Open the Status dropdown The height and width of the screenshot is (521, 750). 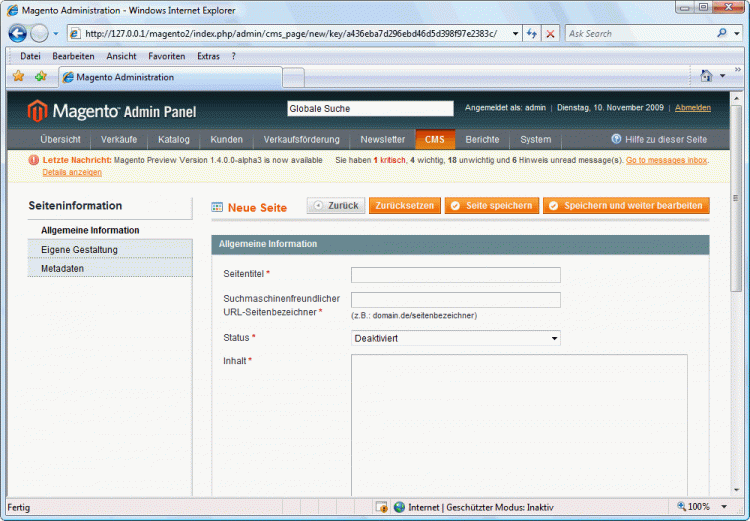pos(455,338)
